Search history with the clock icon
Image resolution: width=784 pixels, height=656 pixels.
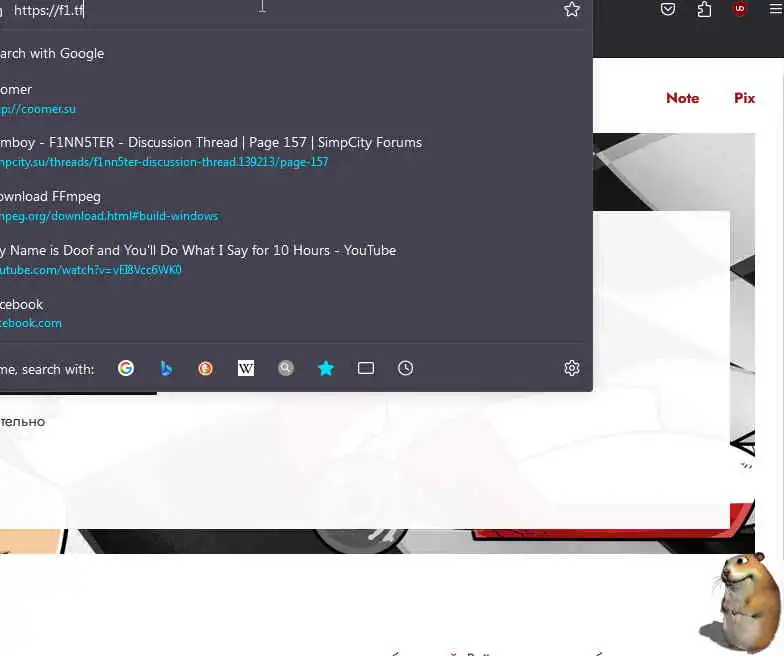406,368
